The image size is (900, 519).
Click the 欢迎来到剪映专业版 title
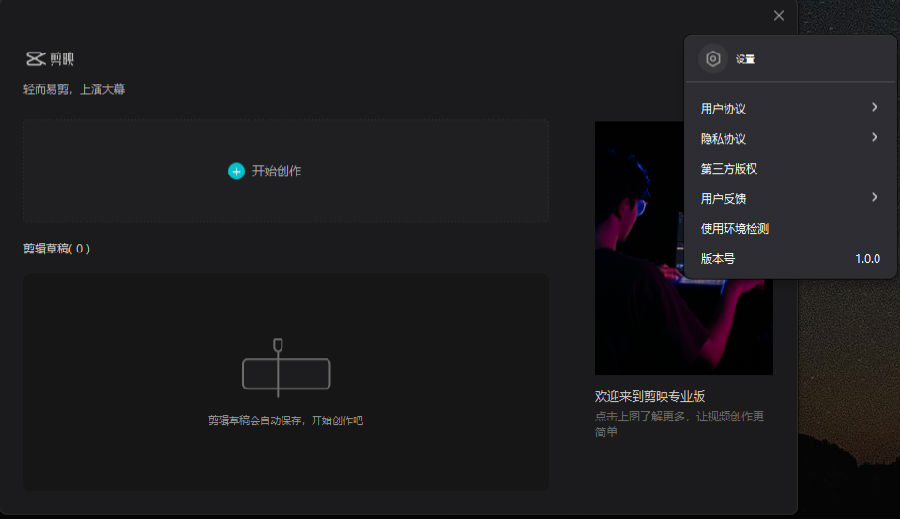pyautogui.click(x=650, y=396)
